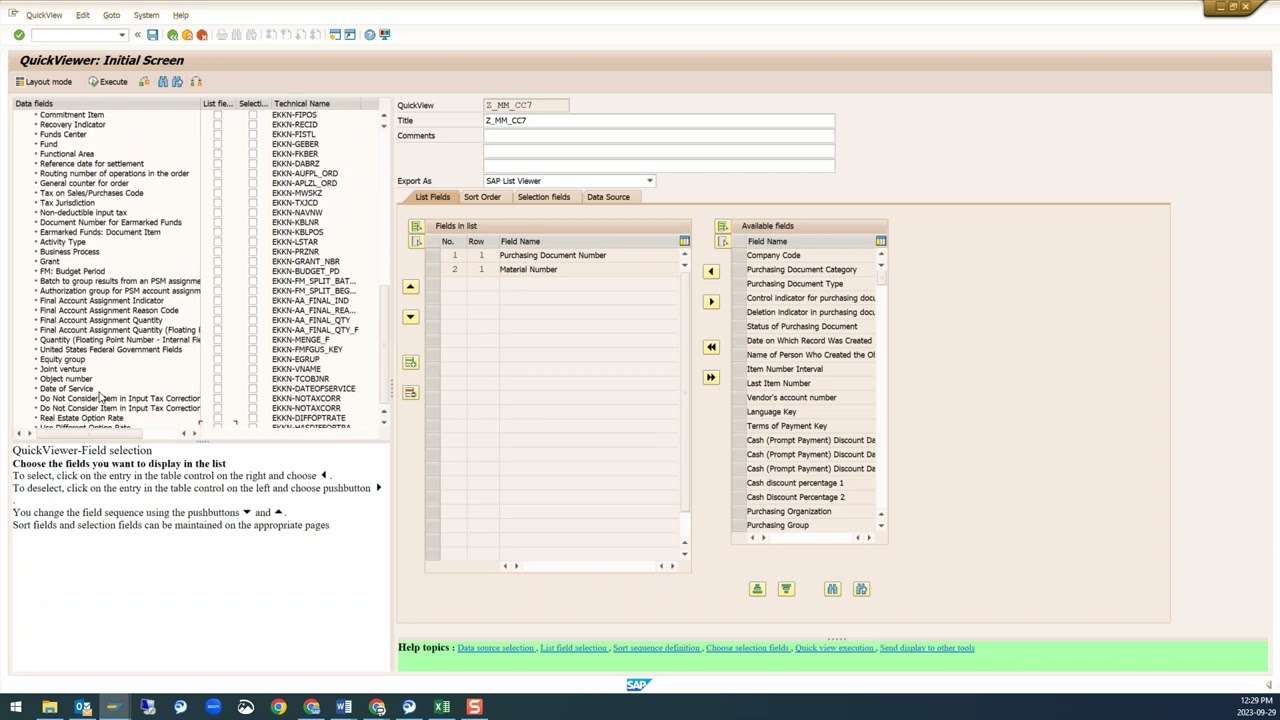Screen dimensions: 1280x720
Task: Tick List field checkbox for Fund
Action: click(x=218, y=144)
